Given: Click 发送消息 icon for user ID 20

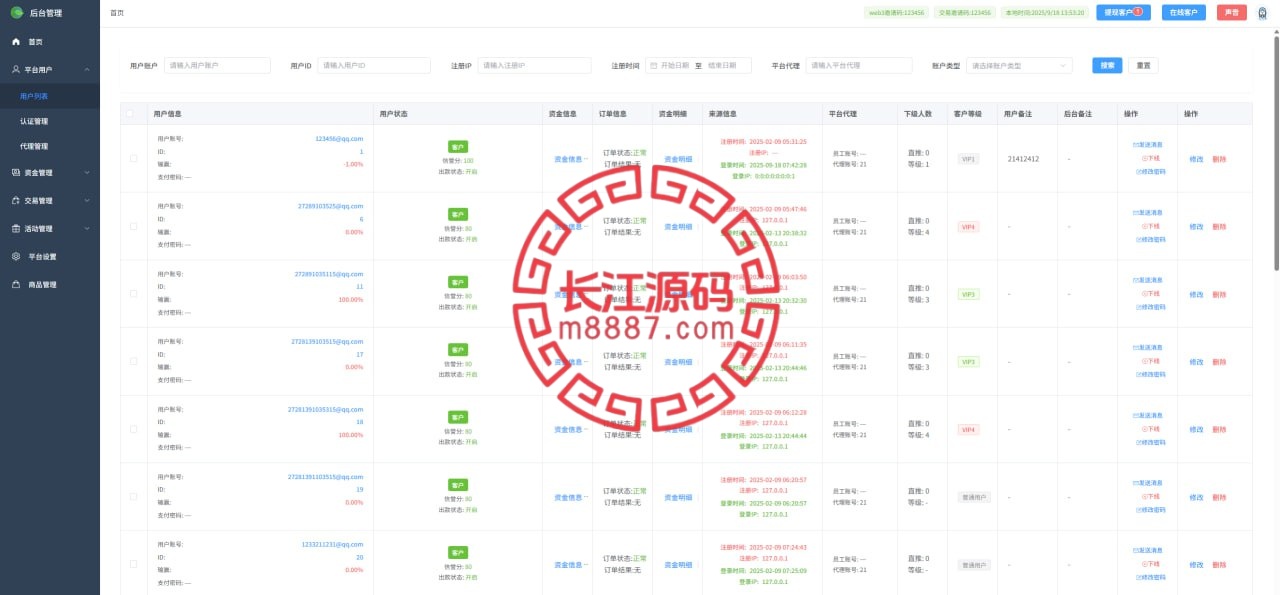Looking at the screenshot, I should 1135,551.
